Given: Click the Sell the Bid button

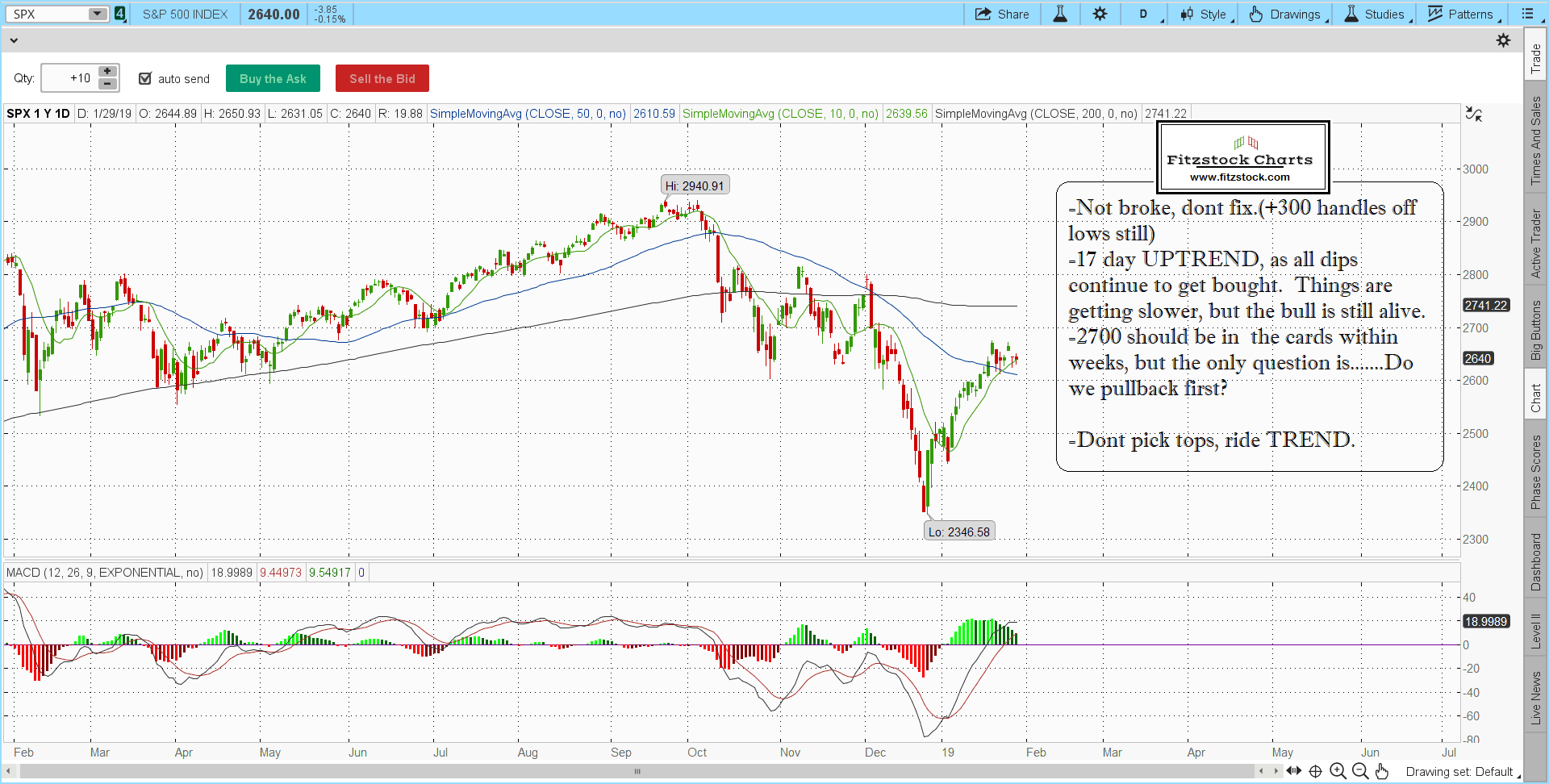Looking at the screenshot, I should tap(382, 78).
